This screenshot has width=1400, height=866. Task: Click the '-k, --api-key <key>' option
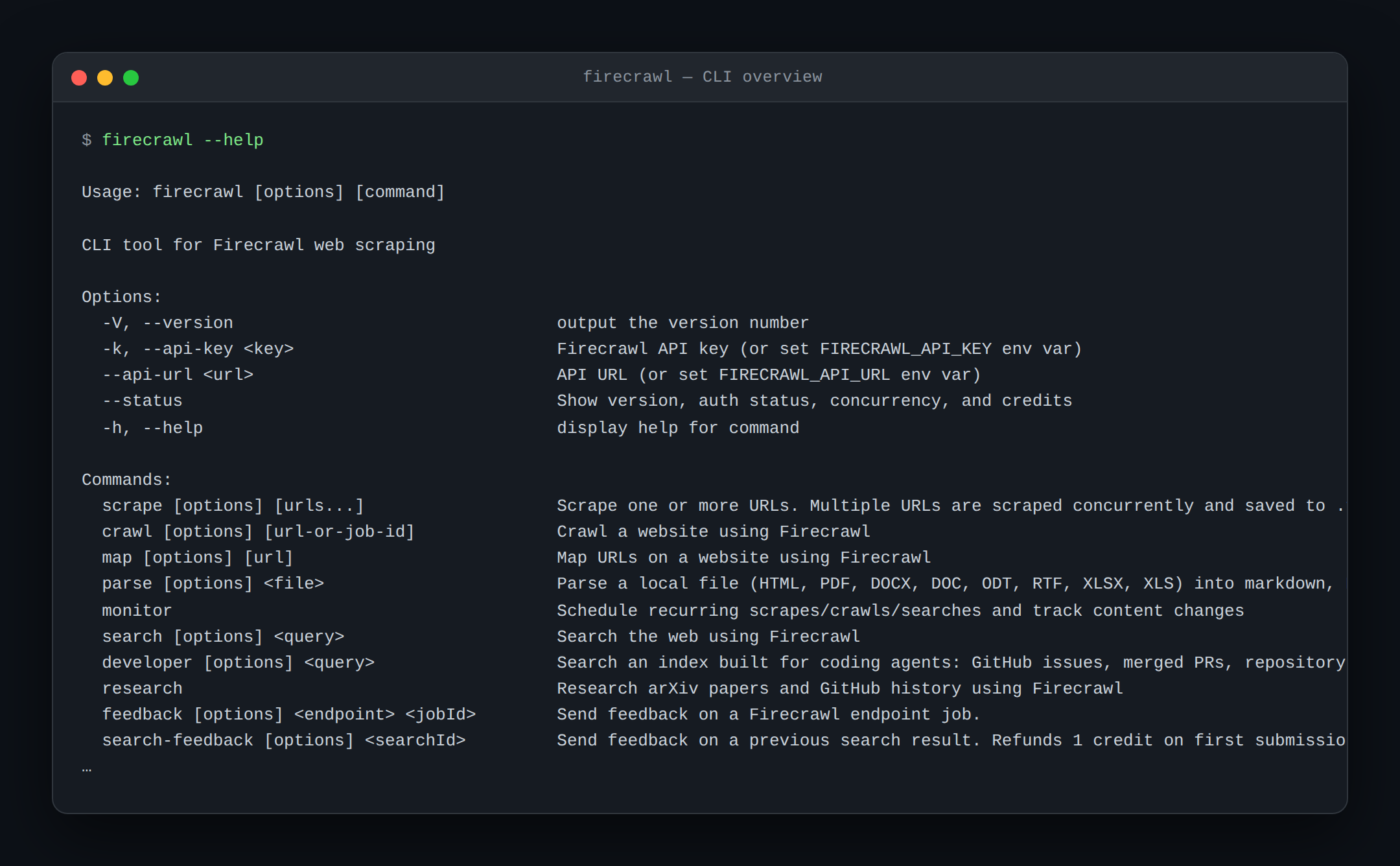click(x=198, y=349)
